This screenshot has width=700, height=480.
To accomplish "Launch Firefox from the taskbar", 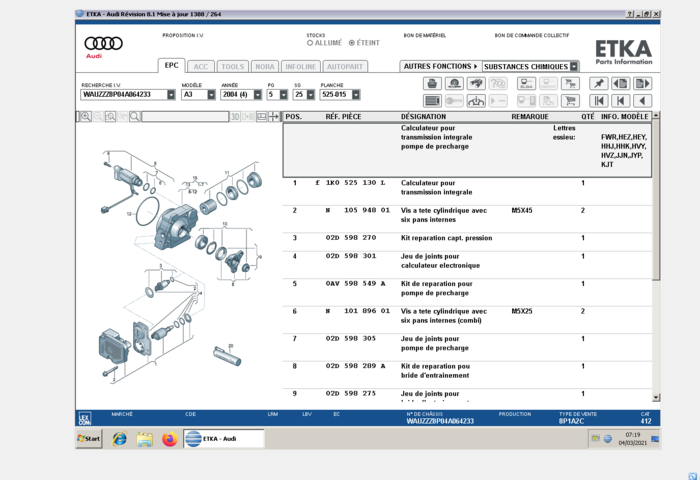I will (x=170, y=439).
